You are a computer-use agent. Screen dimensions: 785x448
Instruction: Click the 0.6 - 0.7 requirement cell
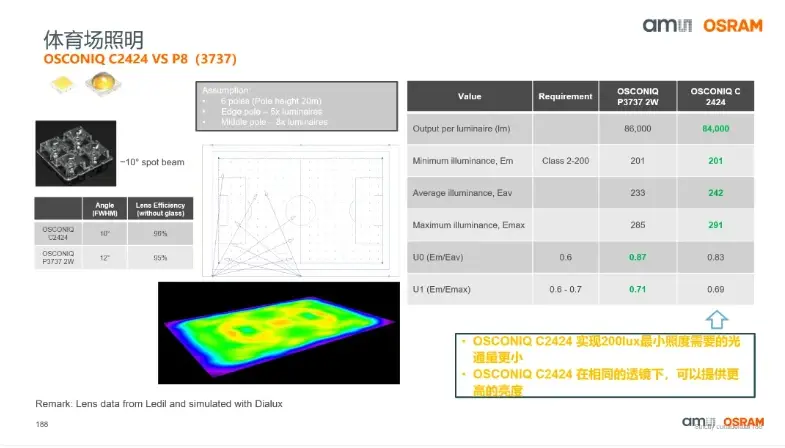pyautogui.click(x=565, y=289)
